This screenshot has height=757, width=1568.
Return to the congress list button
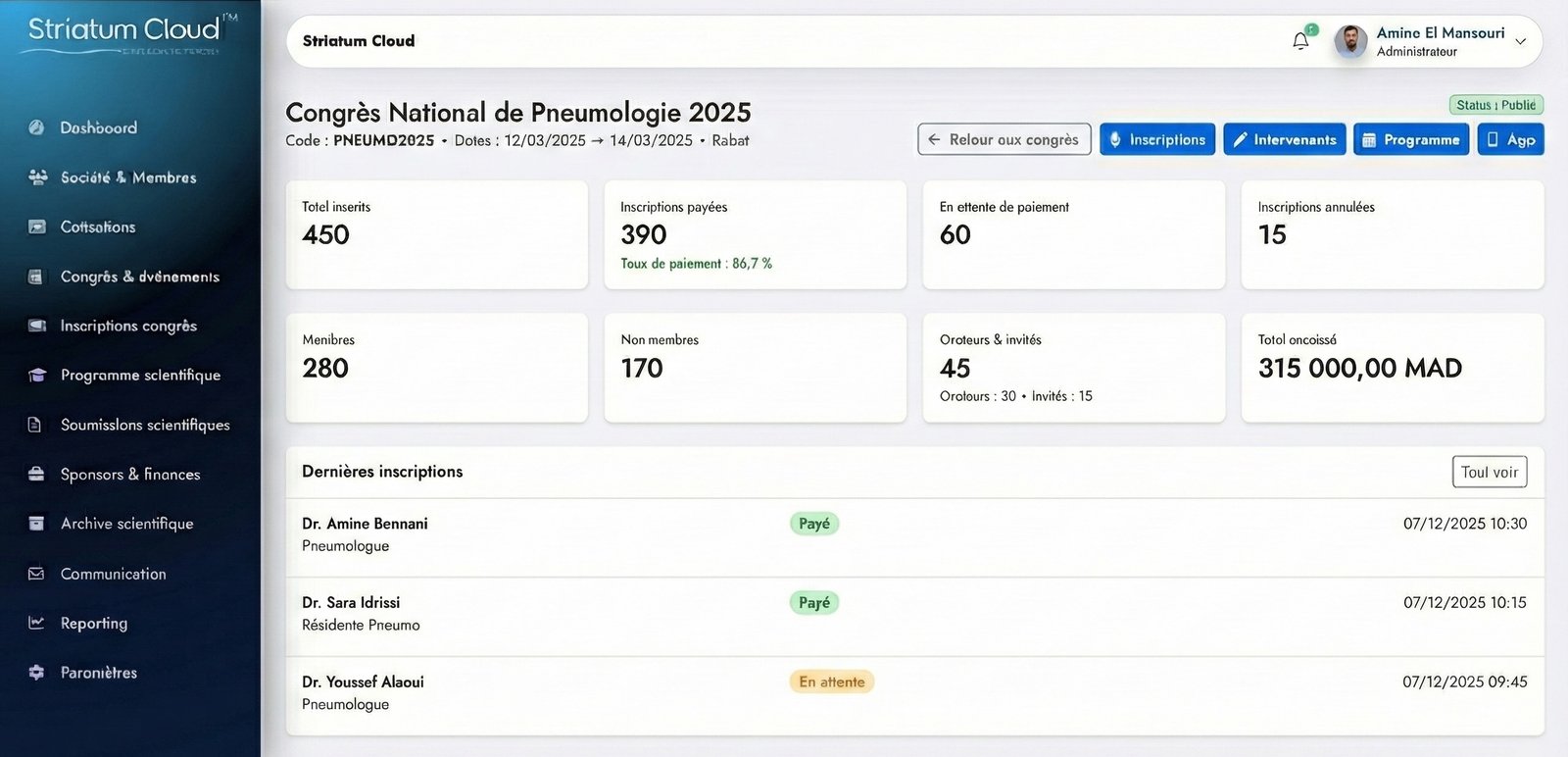[1004, 139]
